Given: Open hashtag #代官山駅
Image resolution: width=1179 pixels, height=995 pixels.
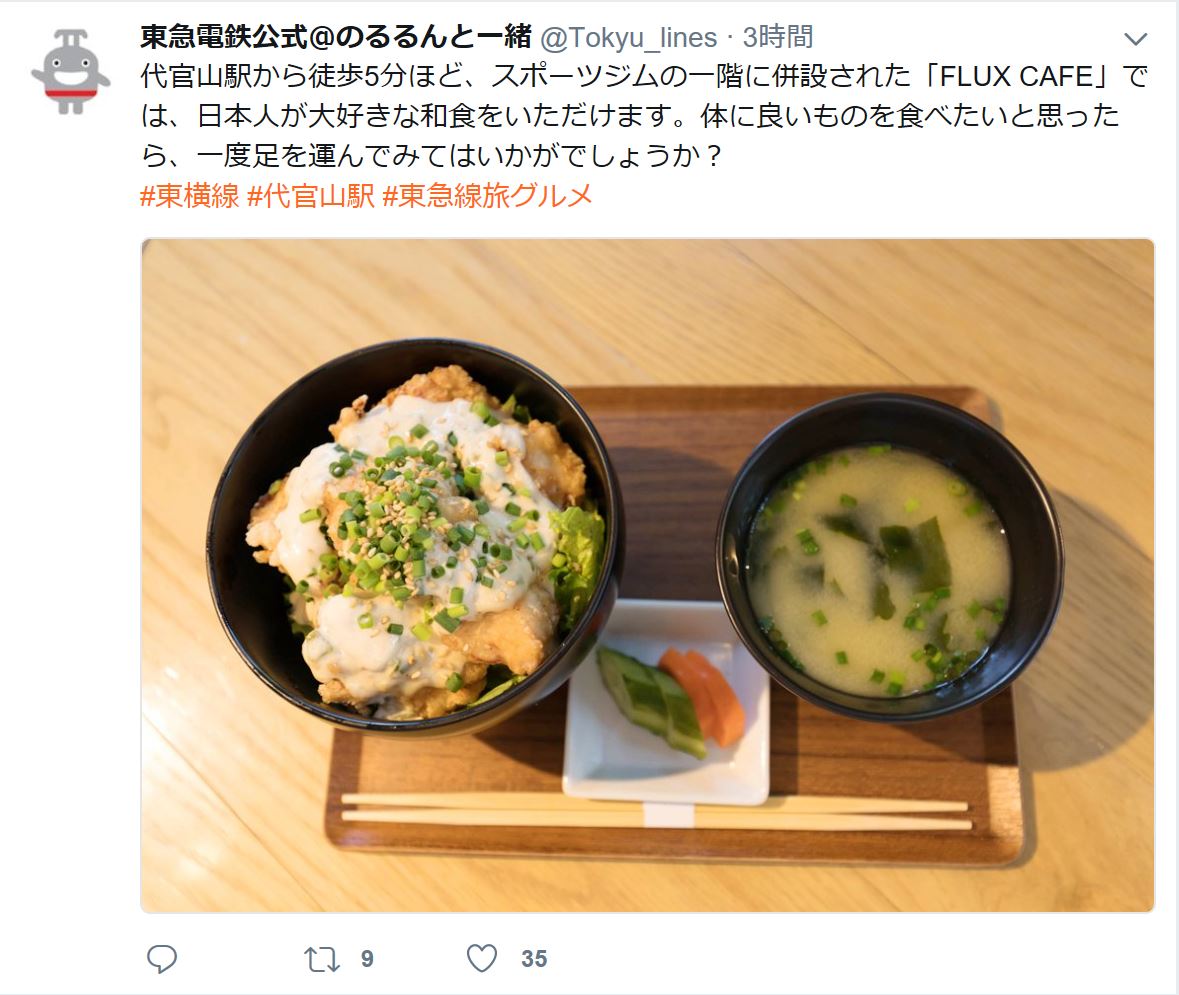Looking at the screenshot, I should tap(311, 196).
